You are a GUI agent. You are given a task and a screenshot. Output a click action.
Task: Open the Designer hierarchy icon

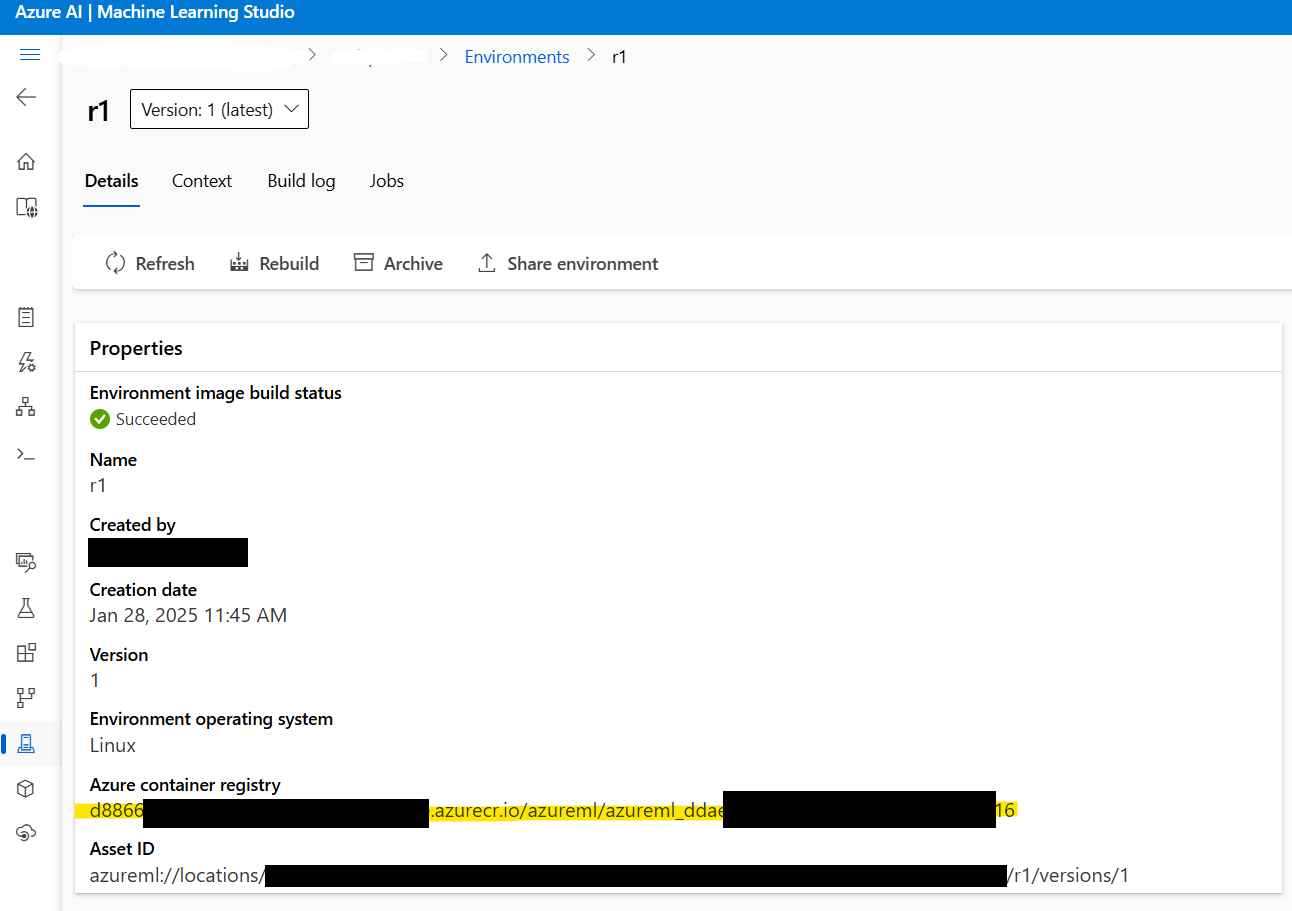27,406
